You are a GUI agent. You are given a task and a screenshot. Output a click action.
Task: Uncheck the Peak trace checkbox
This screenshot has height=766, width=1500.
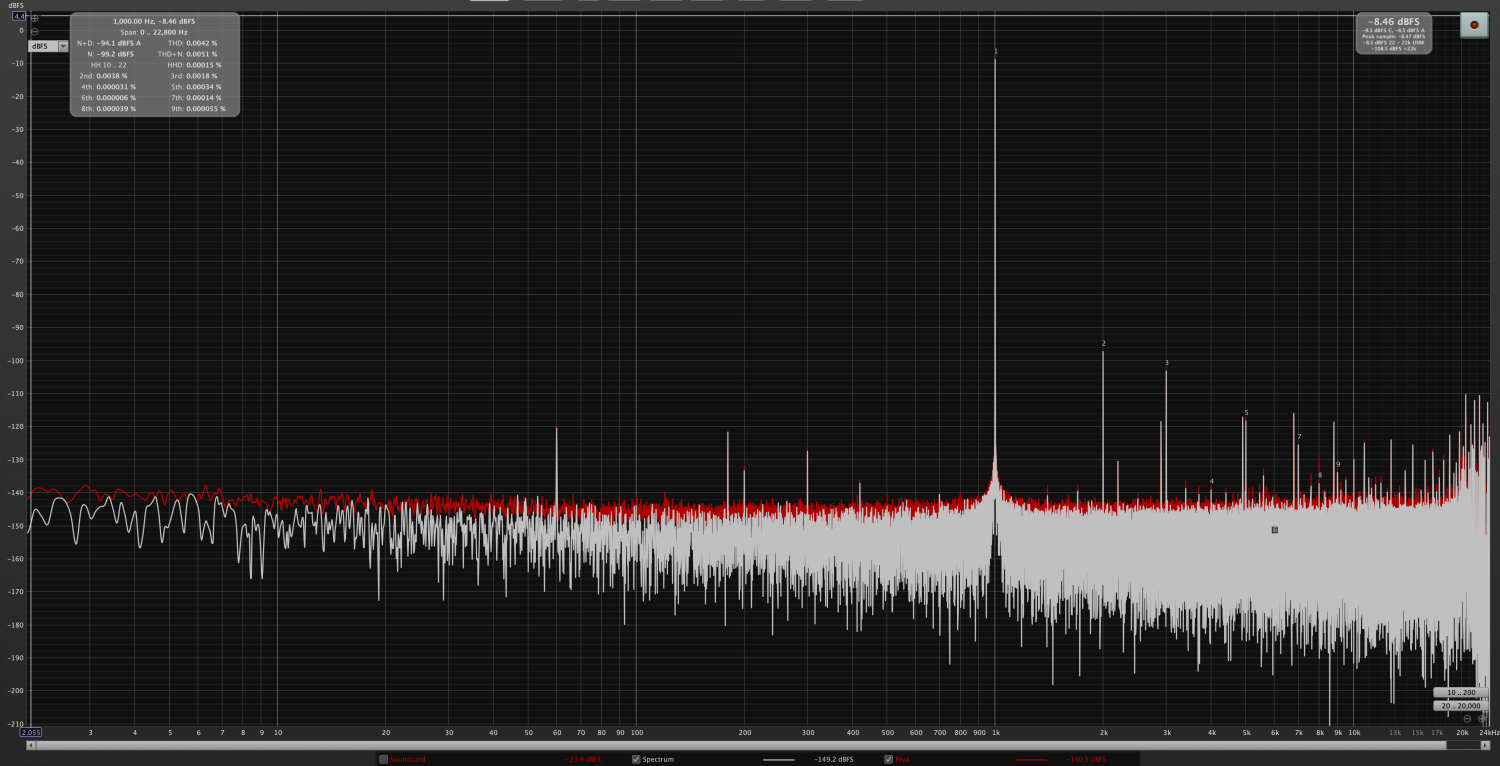(888, 759)
